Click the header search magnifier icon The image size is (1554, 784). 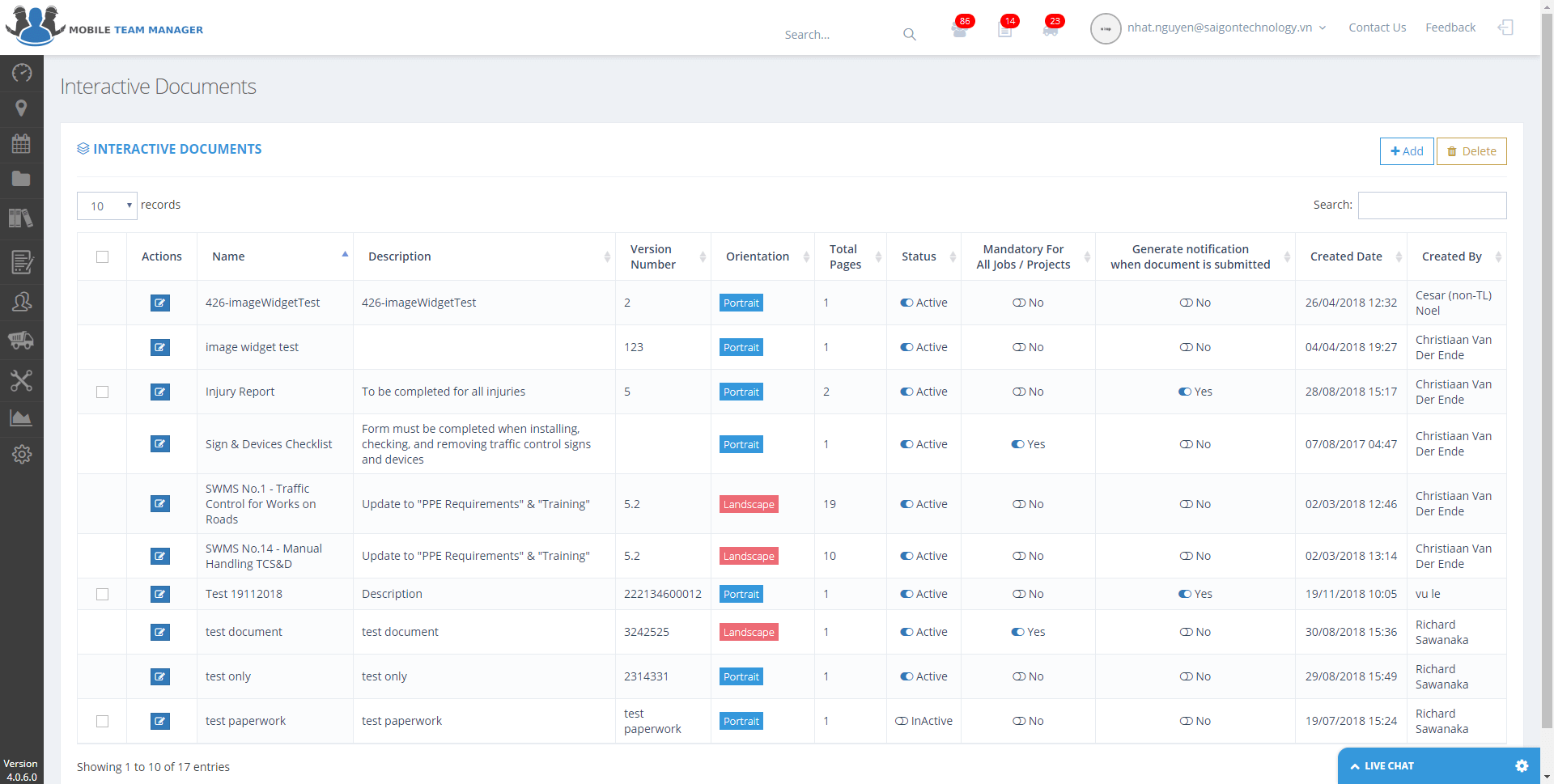pyautogui.click(x=910, y=35)
